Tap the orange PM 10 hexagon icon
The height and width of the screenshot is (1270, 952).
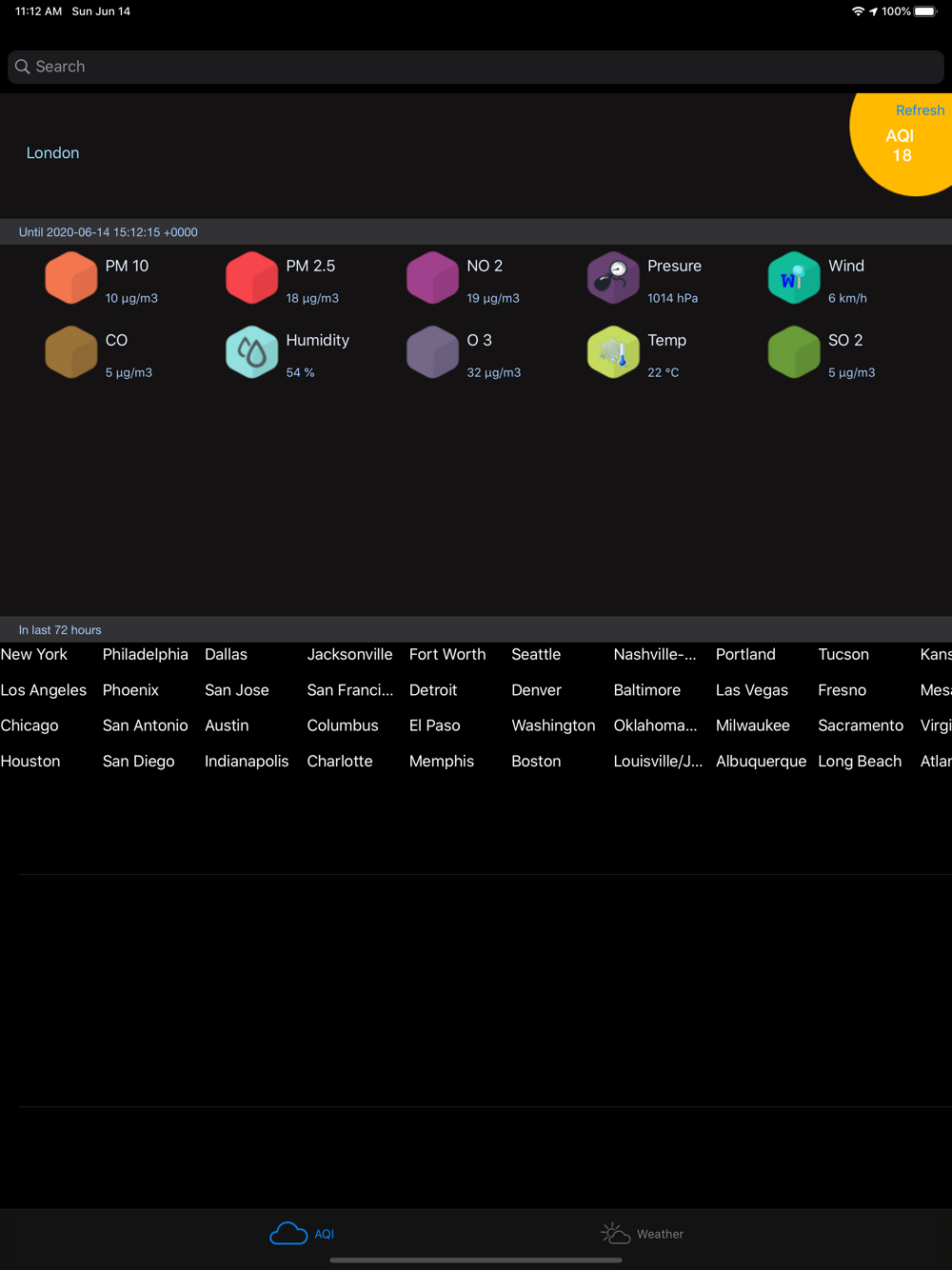(x=71, y=278)
